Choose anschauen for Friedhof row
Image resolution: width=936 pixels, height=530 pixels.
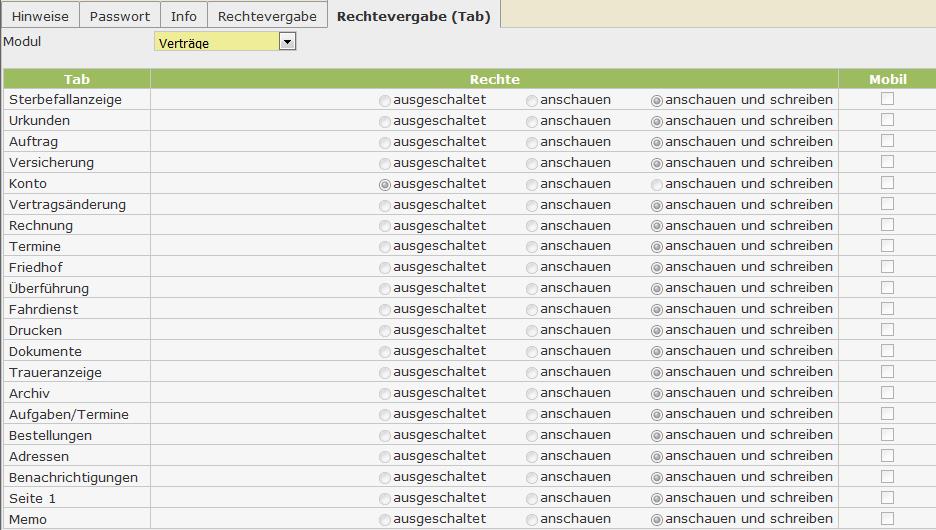(532, 268)
